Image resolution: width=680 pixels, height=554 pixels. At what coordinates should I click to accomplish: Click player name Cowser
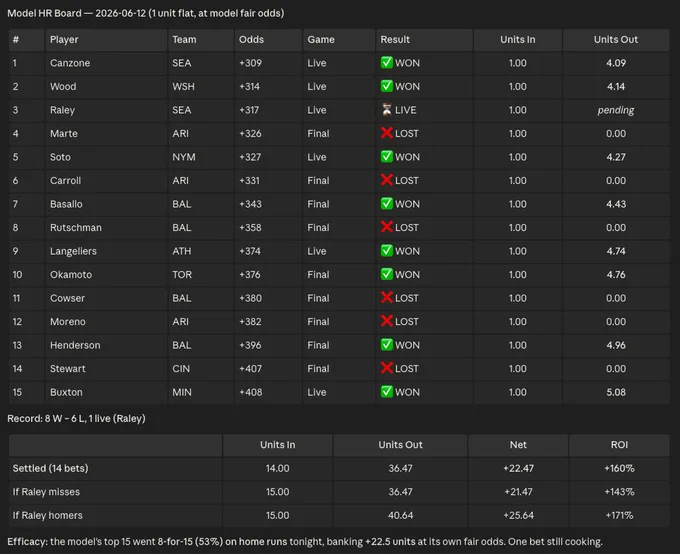point(67,298)
